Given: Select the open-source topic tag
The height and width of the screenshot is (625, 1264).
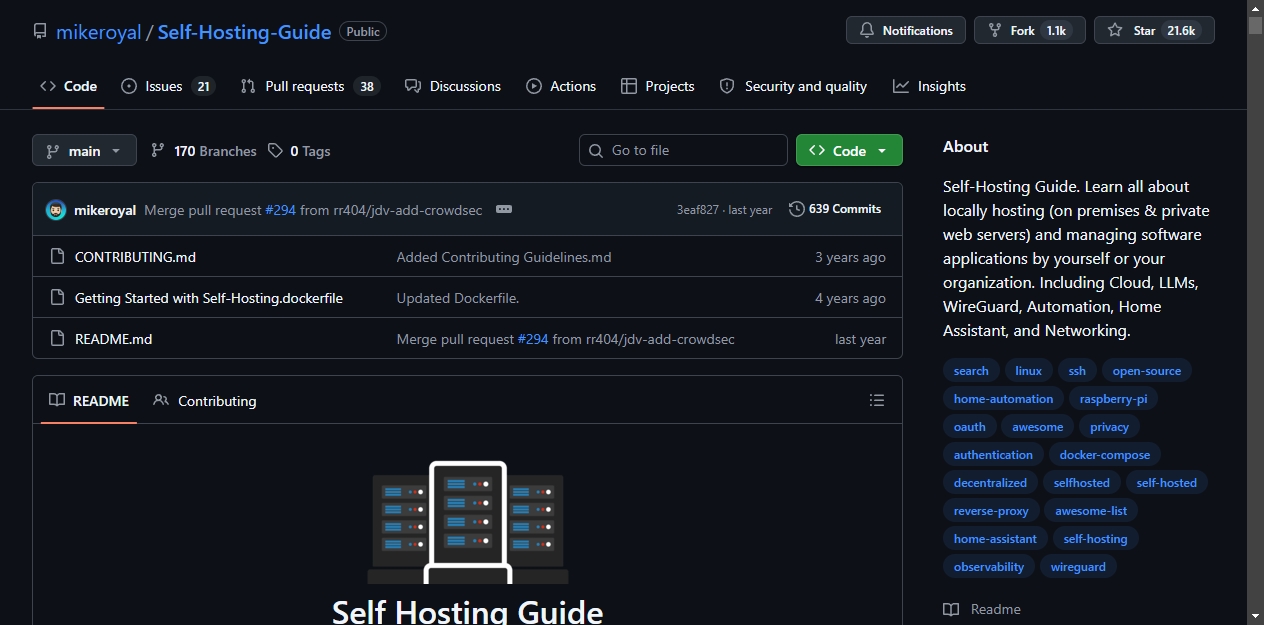Looking at the screenshot, I should [x=1146, y=371].
